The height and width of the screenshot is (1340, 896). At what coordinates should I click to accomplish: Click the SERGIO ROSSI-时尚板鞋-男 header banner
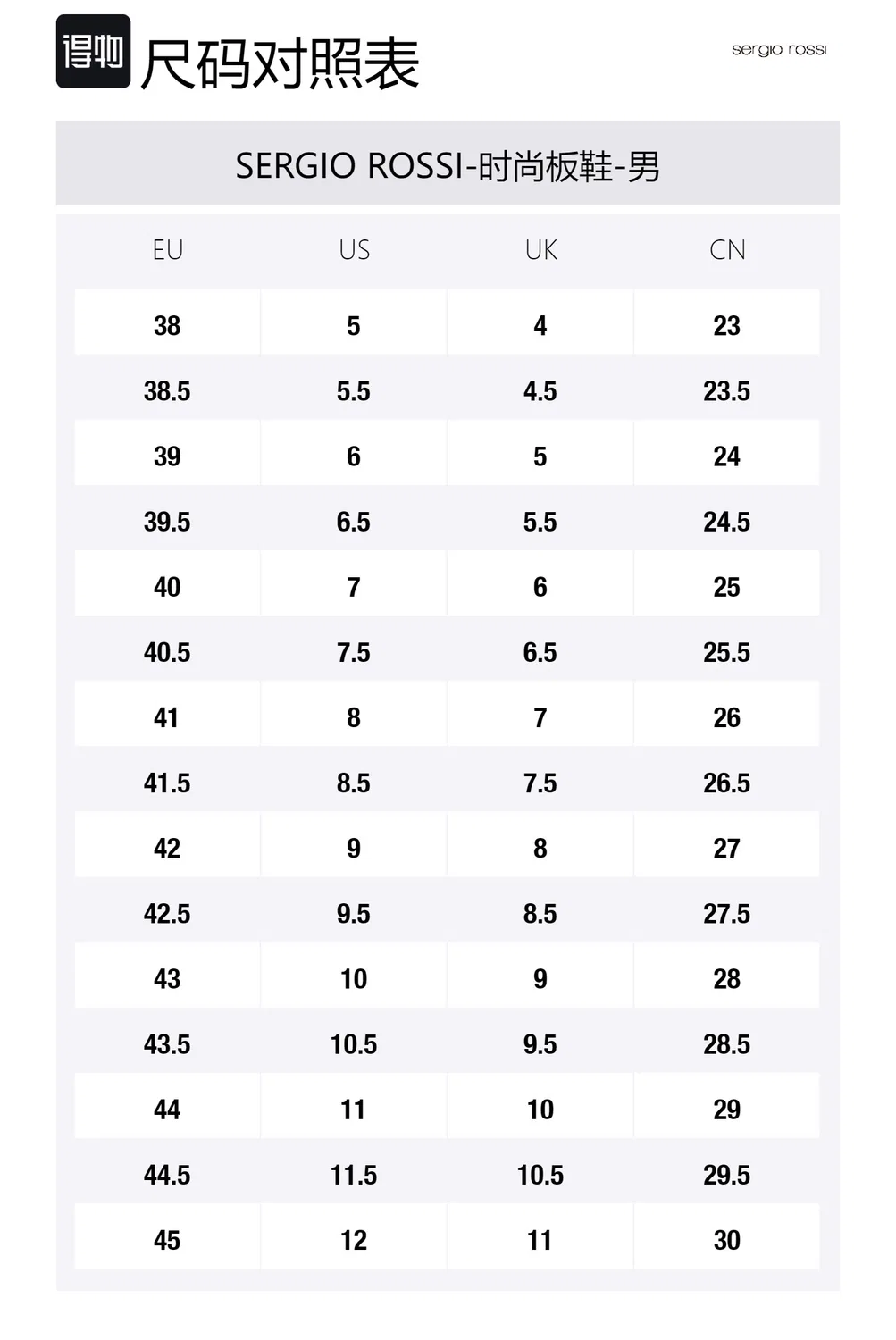pyautogui.click(x=448, y=163)
